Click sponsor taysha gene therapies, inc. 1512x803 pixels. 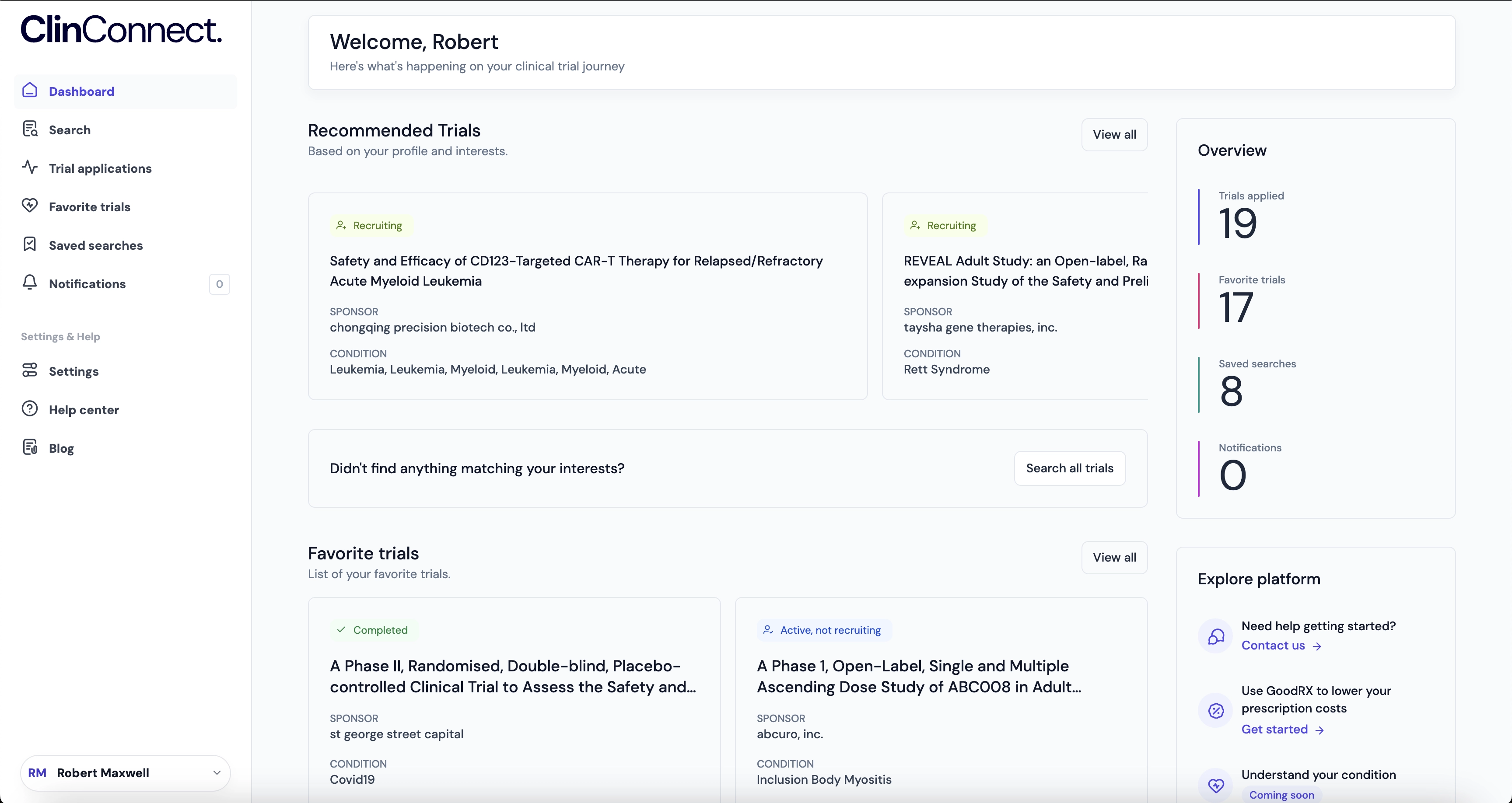980,328
